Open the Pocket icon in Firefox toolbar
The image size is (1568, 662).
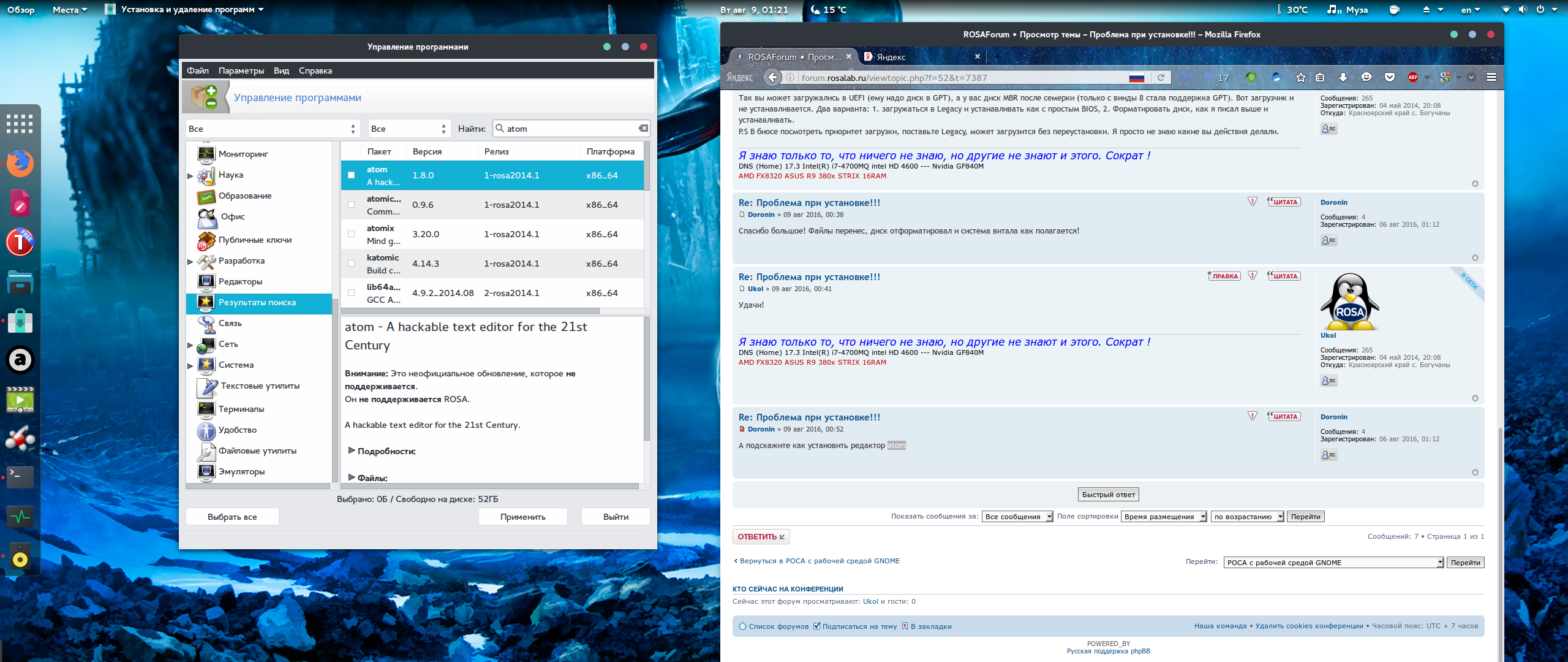point(1390,77)
